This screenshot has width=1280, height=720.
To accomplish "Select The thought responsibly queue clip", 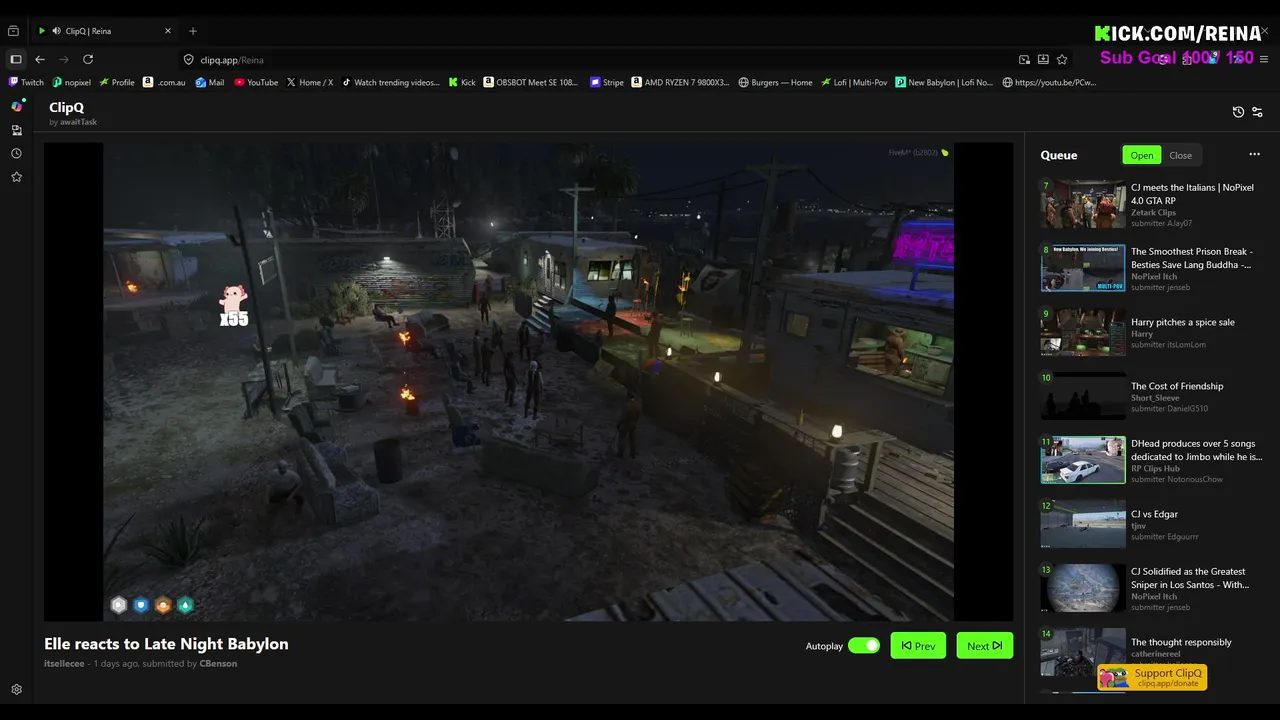I will 1151,651.
